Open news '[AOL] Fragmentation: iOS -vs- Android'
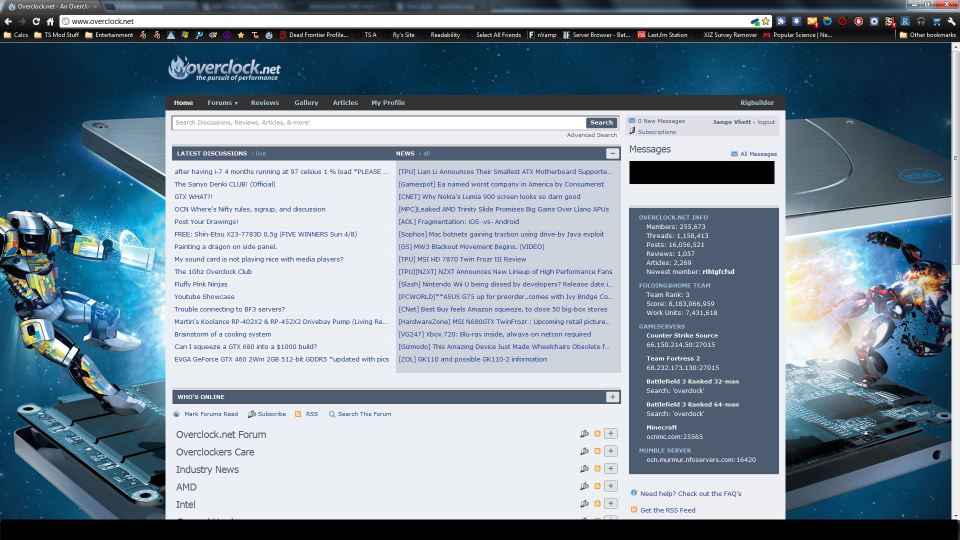Viewport: 960px width, 540px height. point(459,222)
